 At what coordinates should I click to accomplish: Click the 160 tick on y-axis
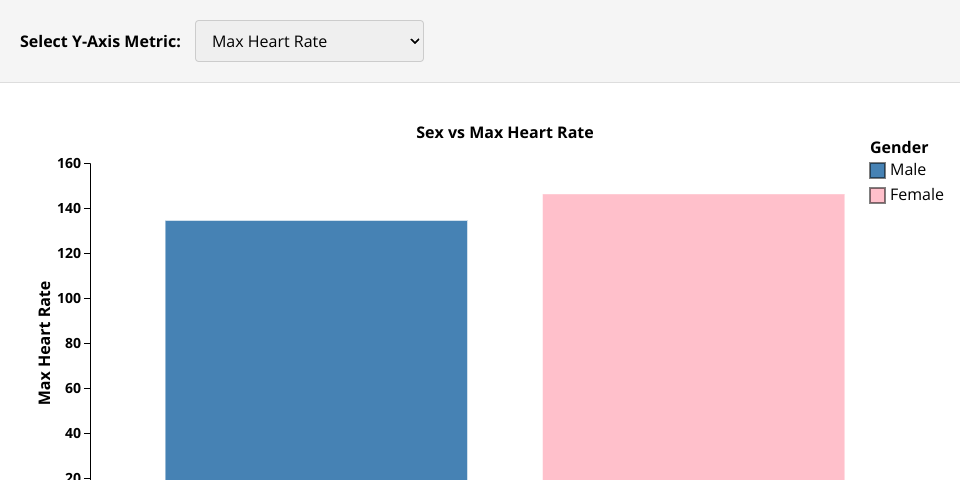coord(68,163)
